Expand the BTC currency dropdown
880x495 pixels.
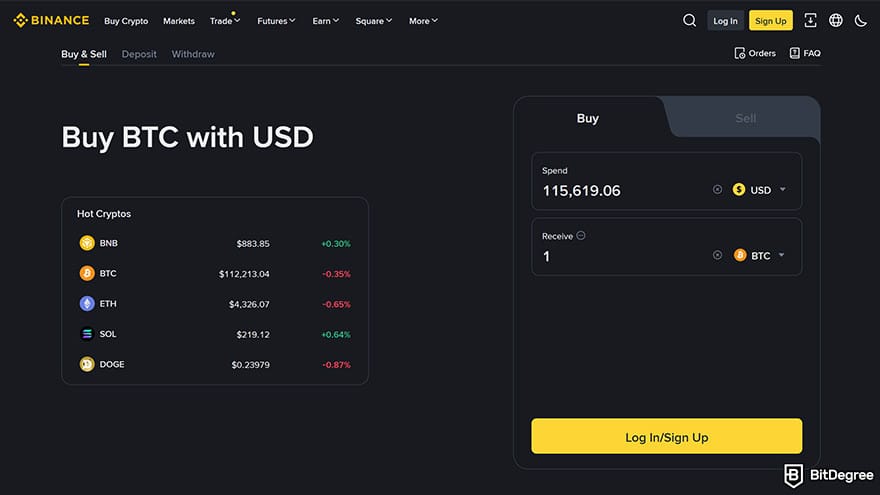(x=782, y=255)
